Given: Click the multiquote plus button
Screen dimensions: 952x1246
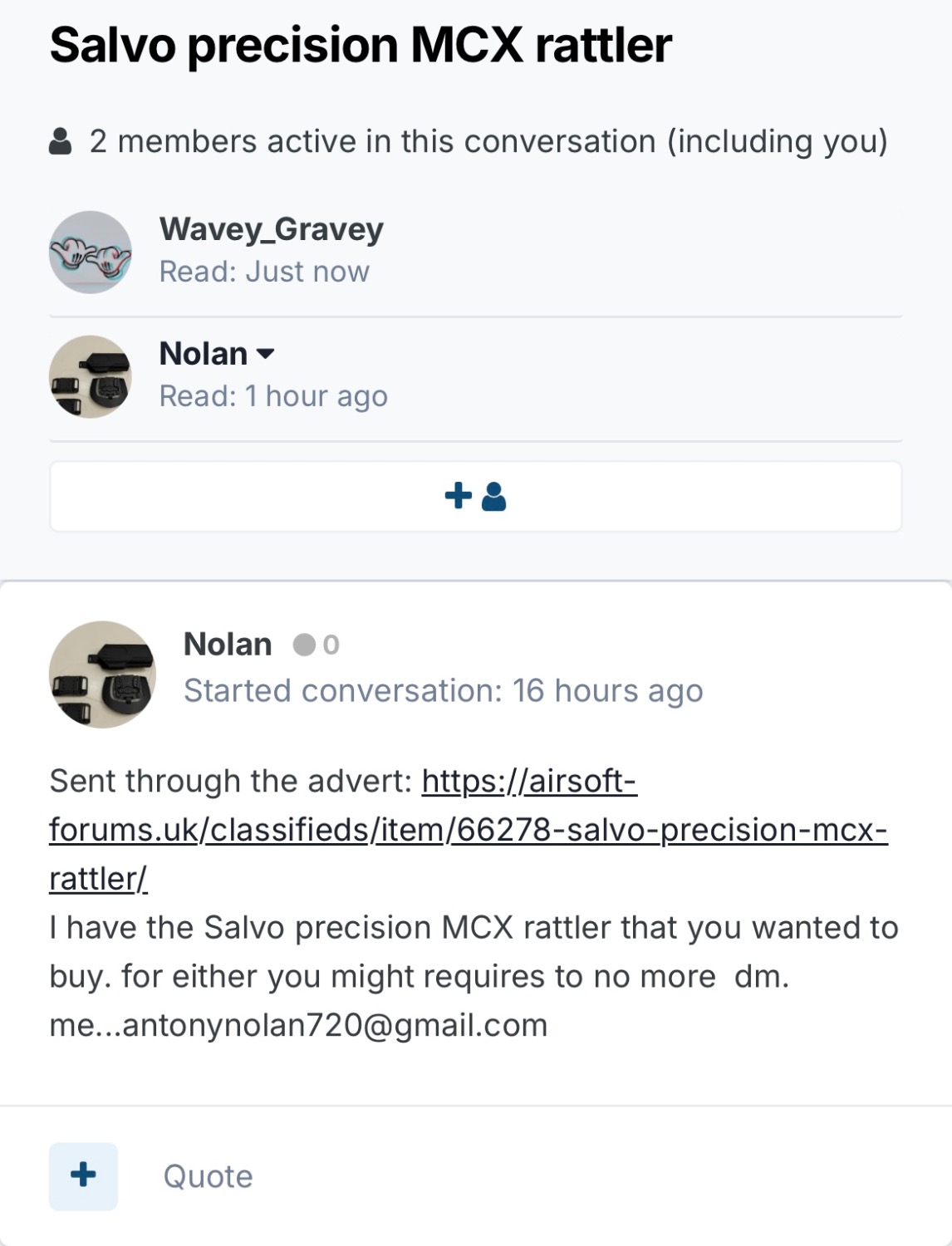Looking at the screenshot, I should point(83,1175).
